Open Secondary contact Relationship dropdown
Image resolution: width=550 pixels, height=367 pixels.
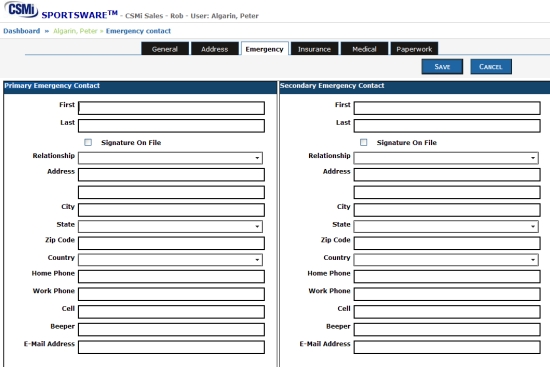click(x=446, y=158)
